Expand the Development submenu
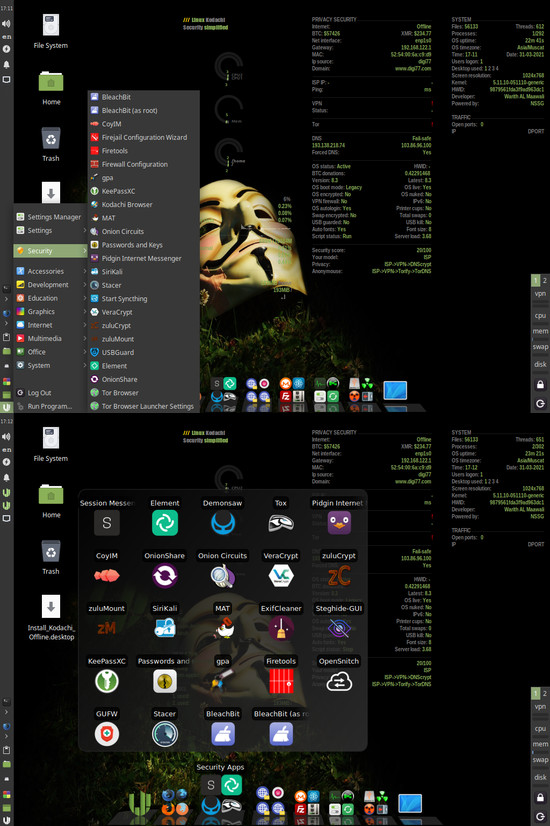 pos(51,284)
